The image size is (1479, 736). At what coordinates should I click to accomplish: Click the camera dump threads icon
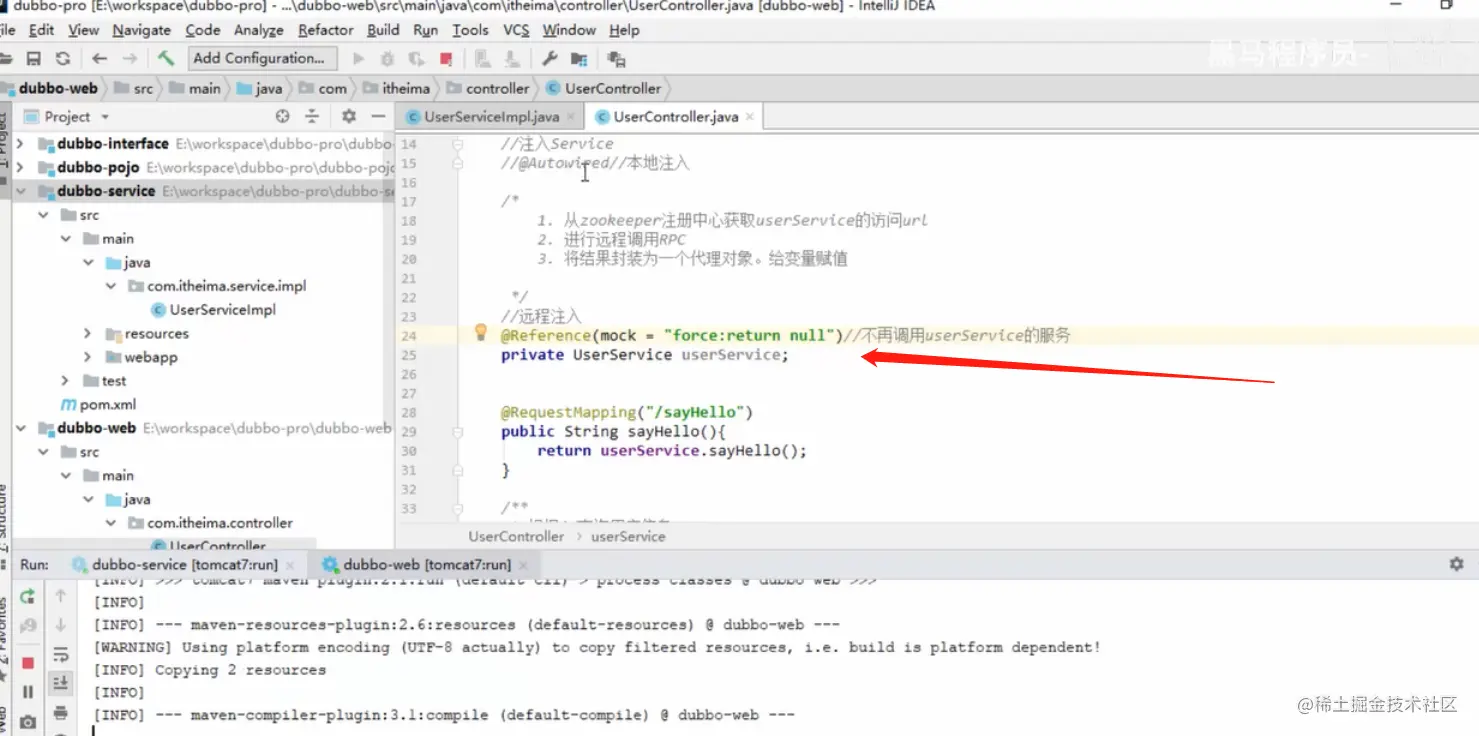point(28,721)
